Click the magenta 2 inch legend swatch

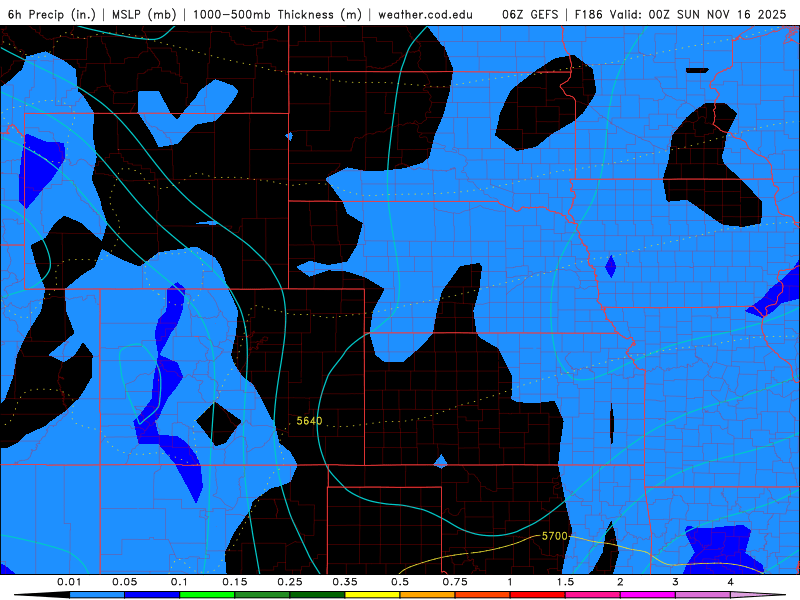(648, 595)
